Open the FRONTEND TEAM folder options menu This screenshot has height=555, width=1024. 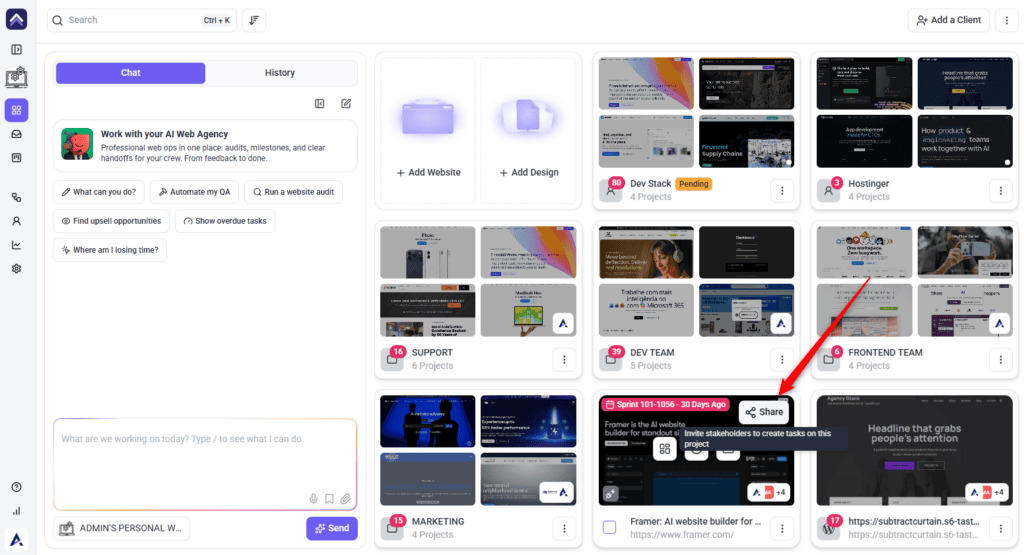pyautogui.click(x=1000, y=359)
